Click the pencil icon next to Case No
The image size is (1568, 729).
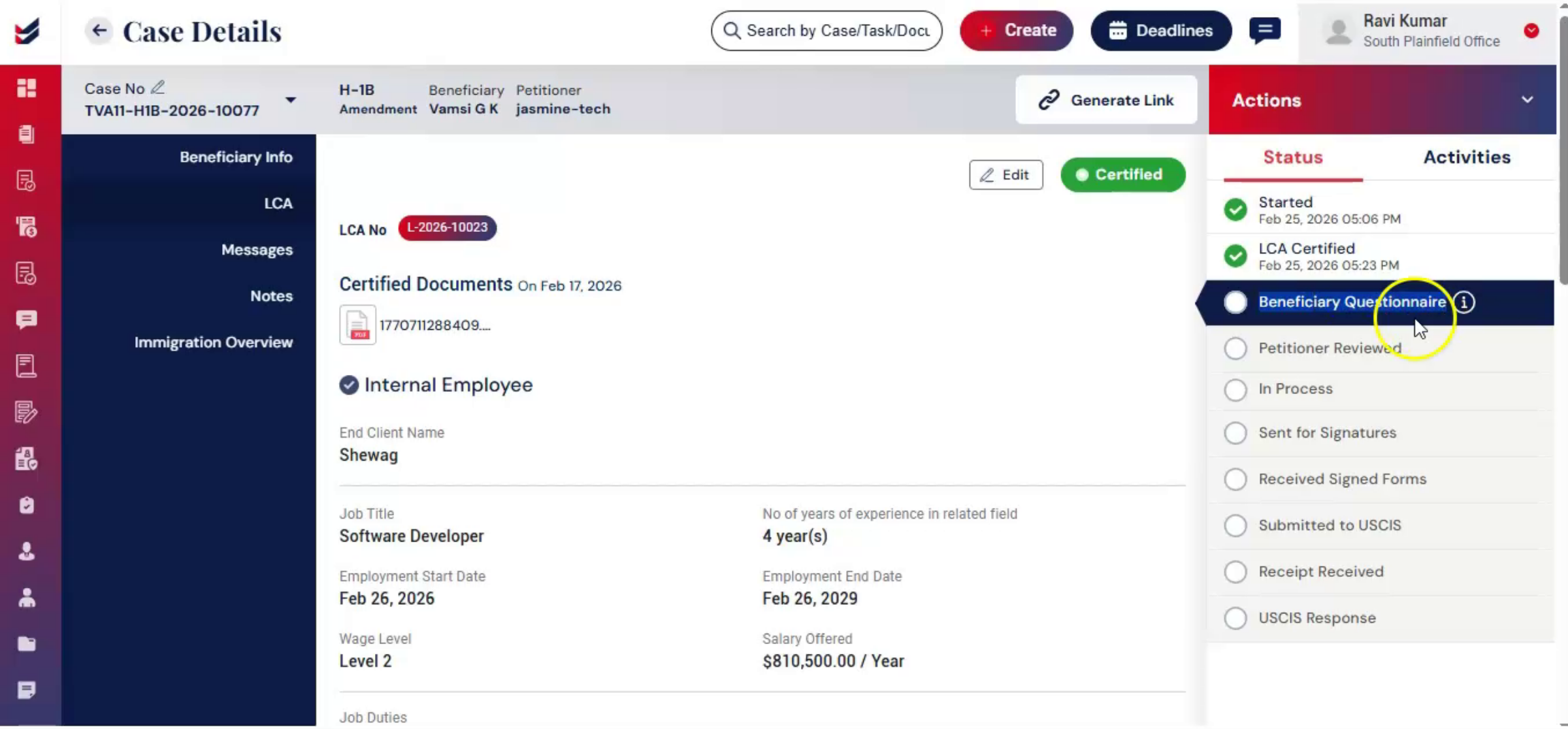[157, 88]
